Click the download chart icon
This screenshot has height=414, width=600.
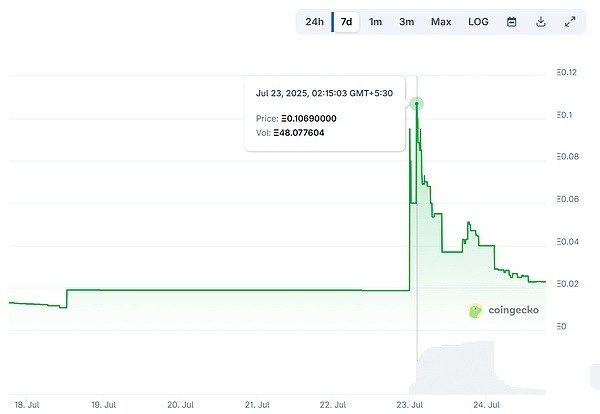pos(541,22)
